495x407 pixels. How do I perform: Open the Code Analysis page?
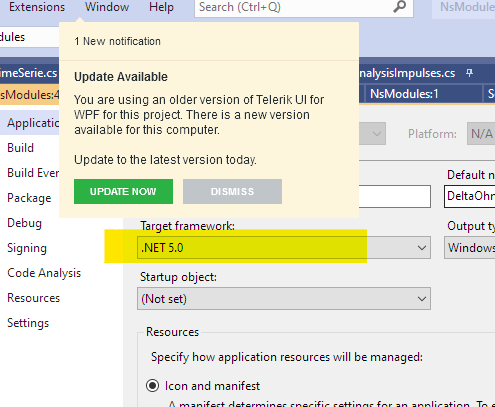click(44, 273)
